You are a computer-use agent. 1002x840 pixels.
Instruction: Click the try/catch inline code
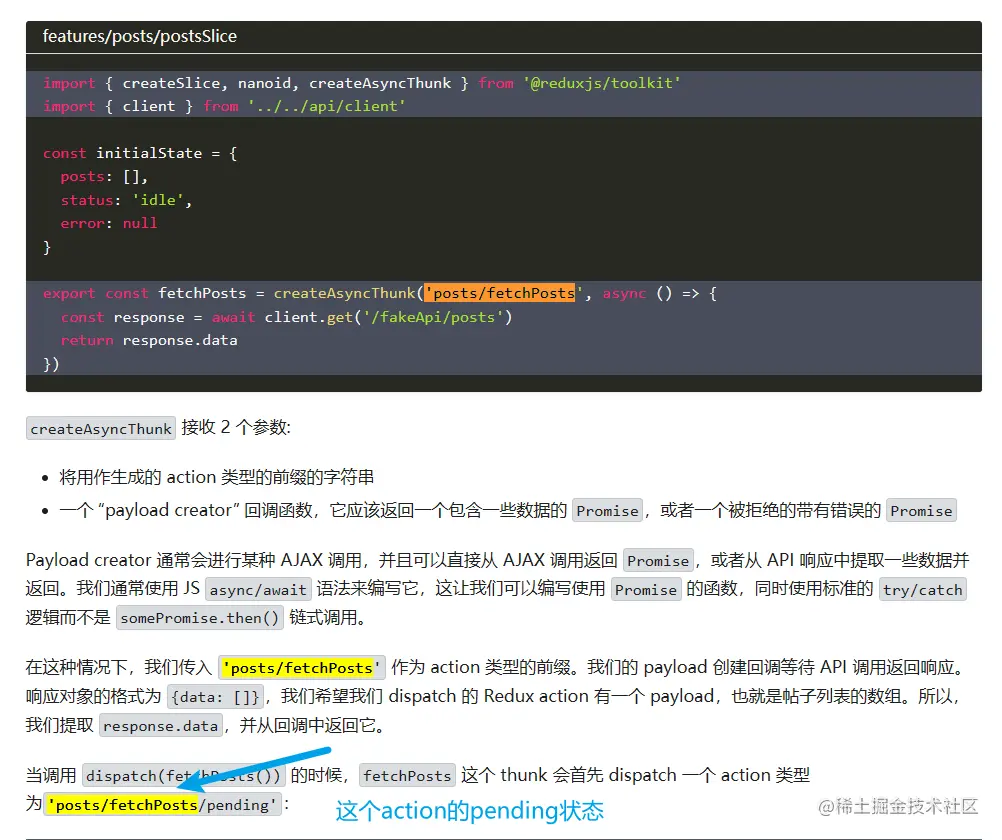(923, 589)
